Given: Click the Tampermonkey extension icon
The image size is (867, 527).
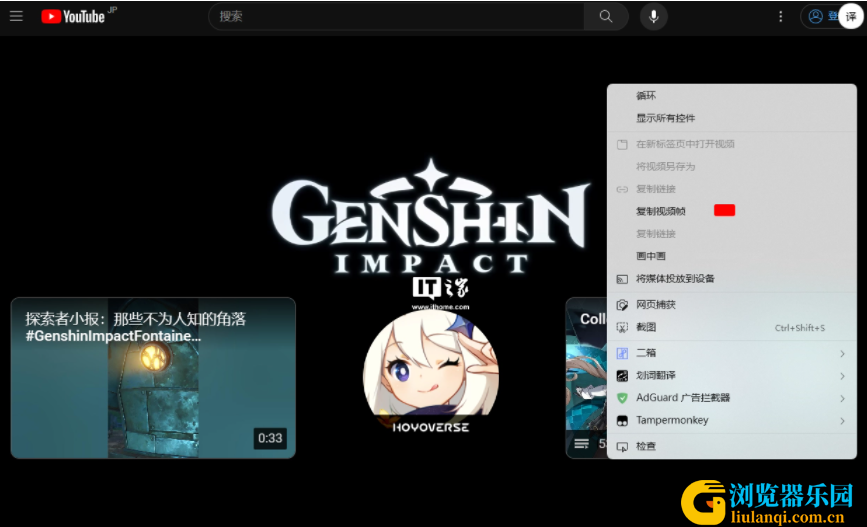Looking at the screenshot, I should [622, 421].
